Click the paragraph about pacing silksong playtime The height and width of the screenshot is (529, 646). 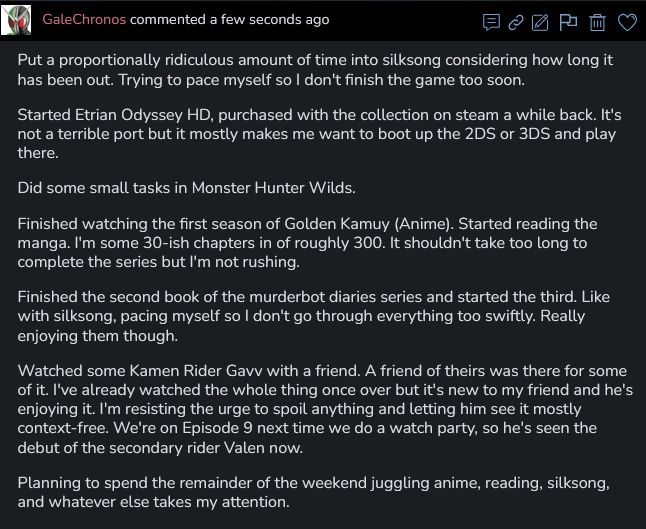click(315, 70)
